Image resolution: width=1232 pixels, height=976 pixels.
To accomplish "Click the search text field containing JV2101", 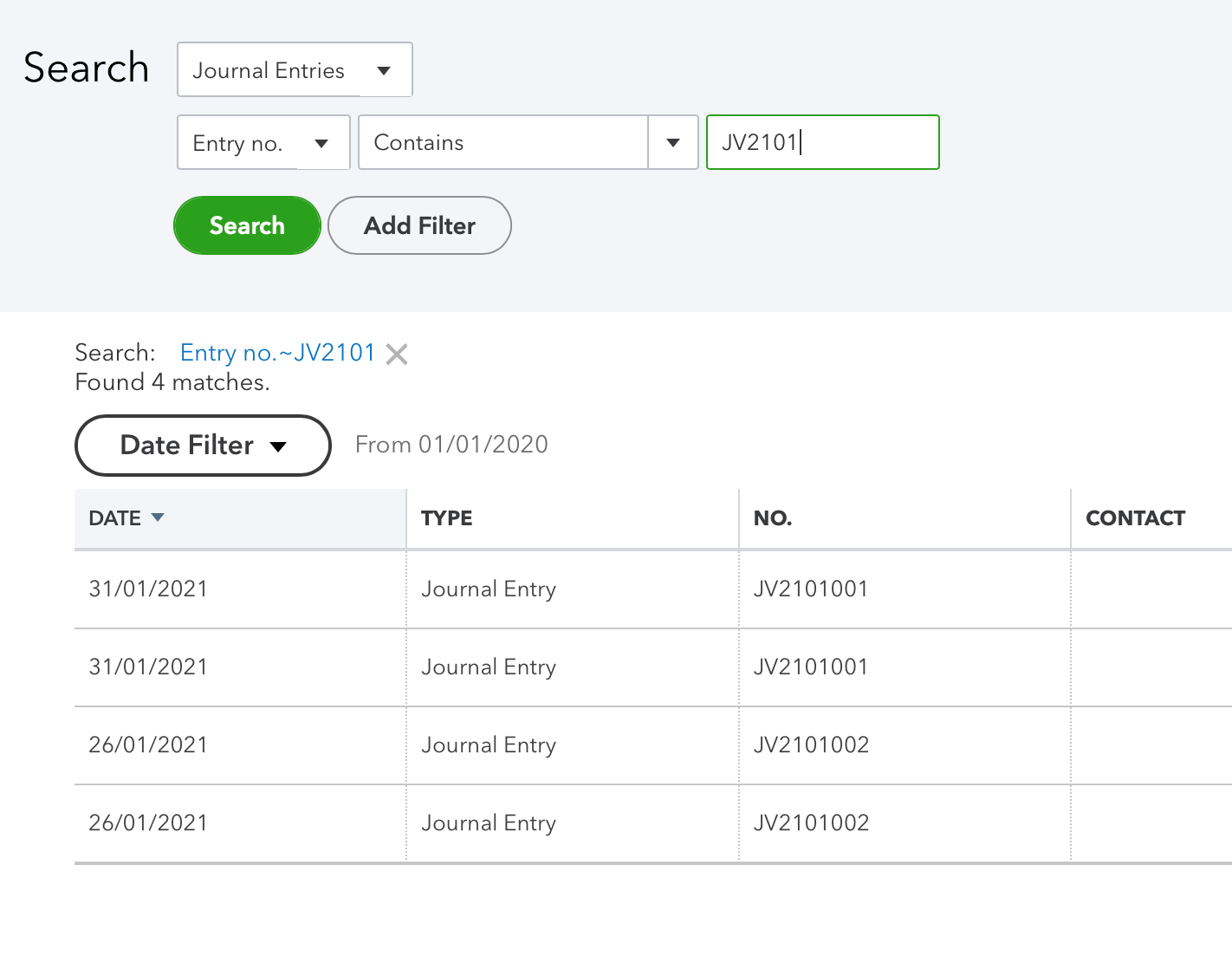I will 822,142.
